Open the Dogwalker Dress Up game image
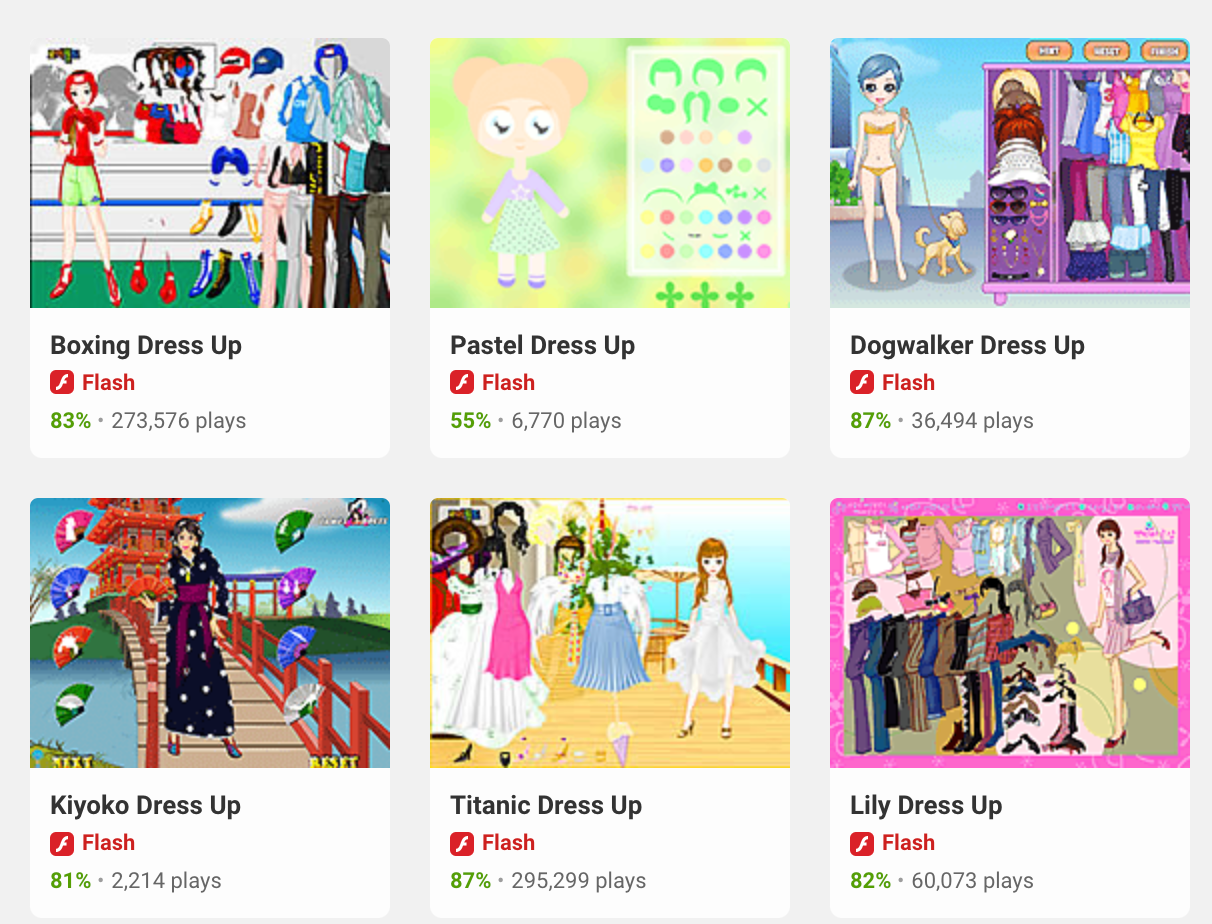The image size is (1212, 924). 1010,173
